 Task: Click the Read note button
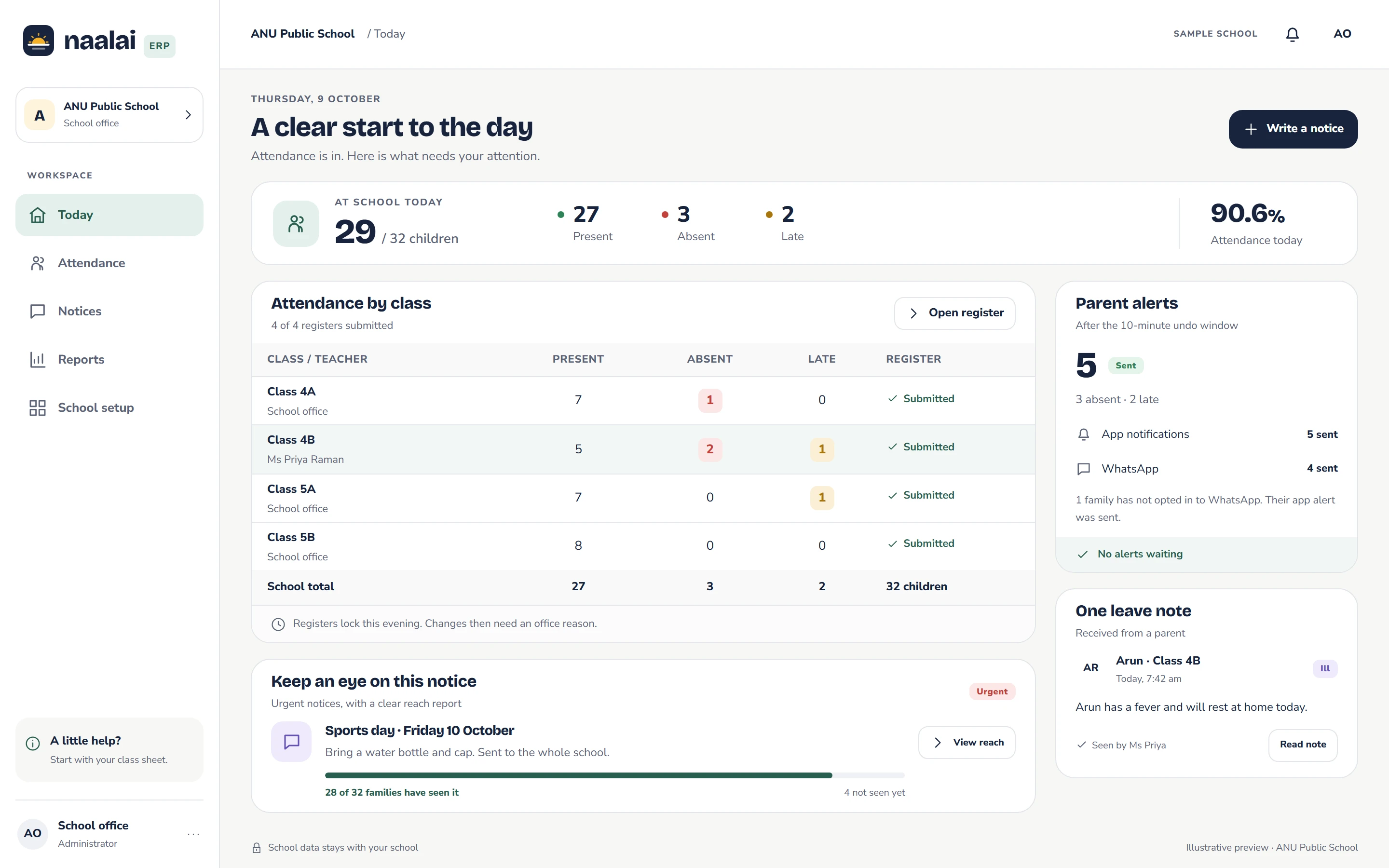click(x=1303, y=745)
